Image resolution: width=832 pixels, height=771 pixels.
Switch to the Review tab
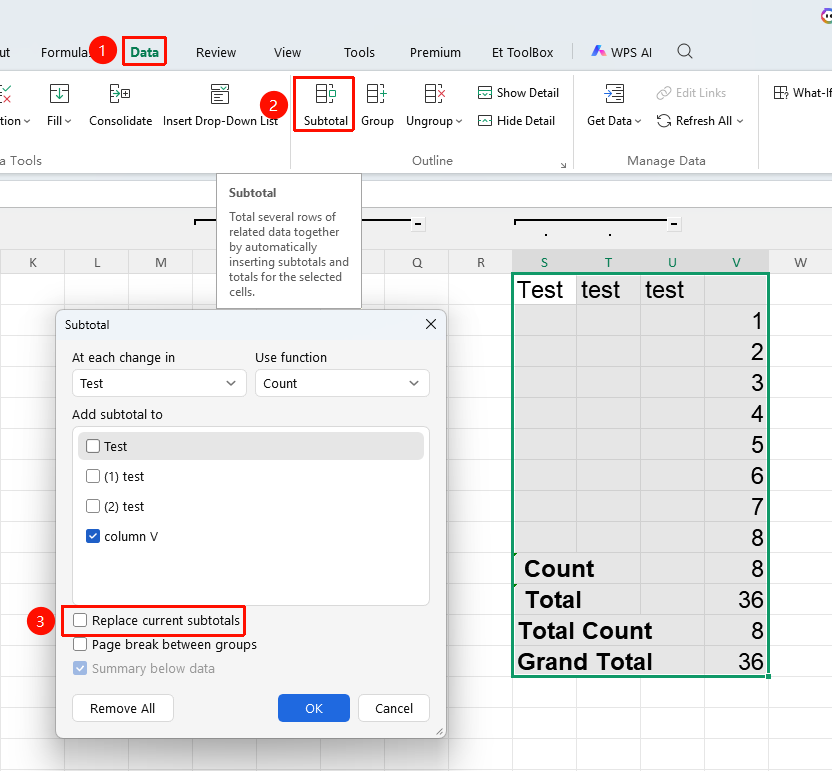[216, 53]
